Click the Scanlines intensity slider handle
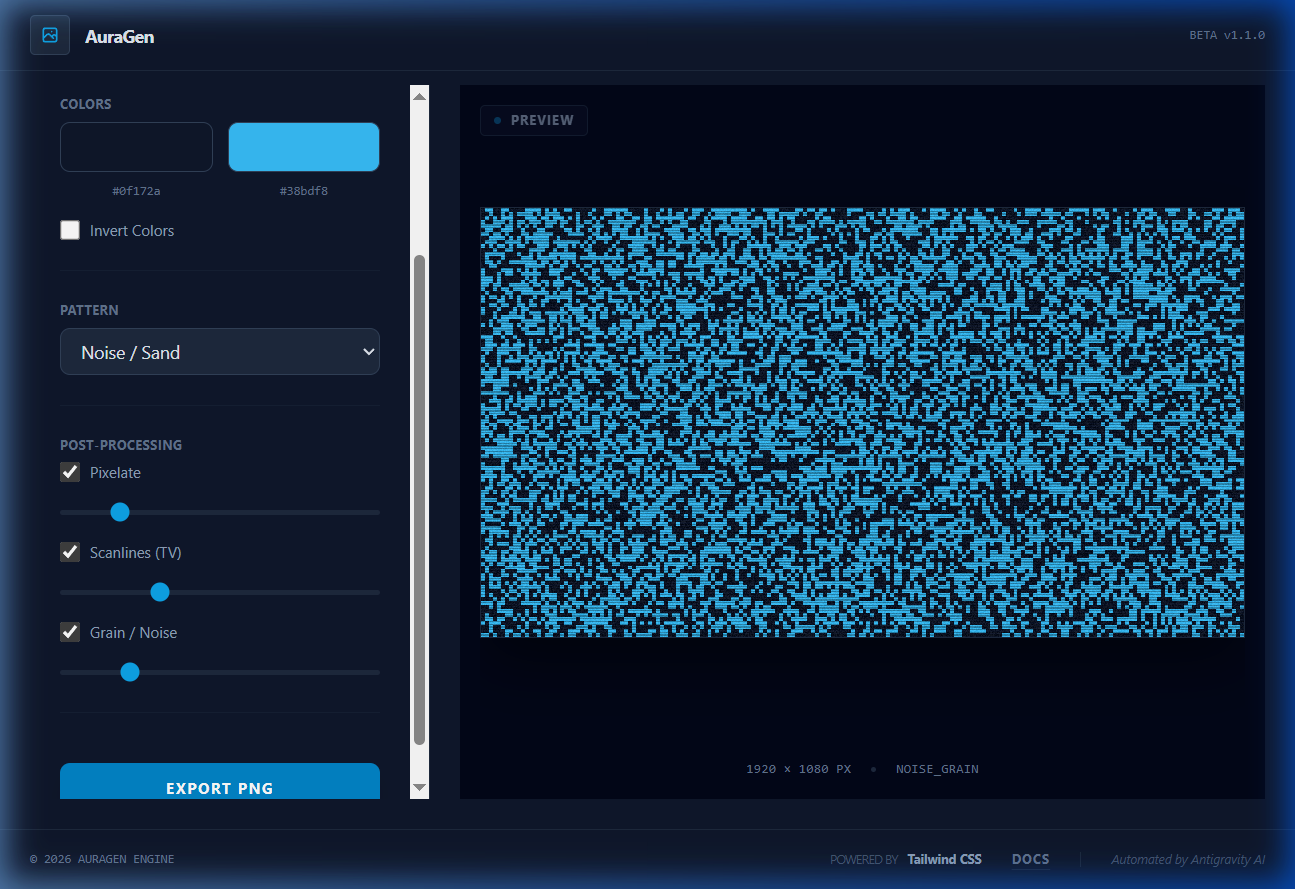Image resolution: width=1295 pixels, height=889 pixels. [160, 592]
